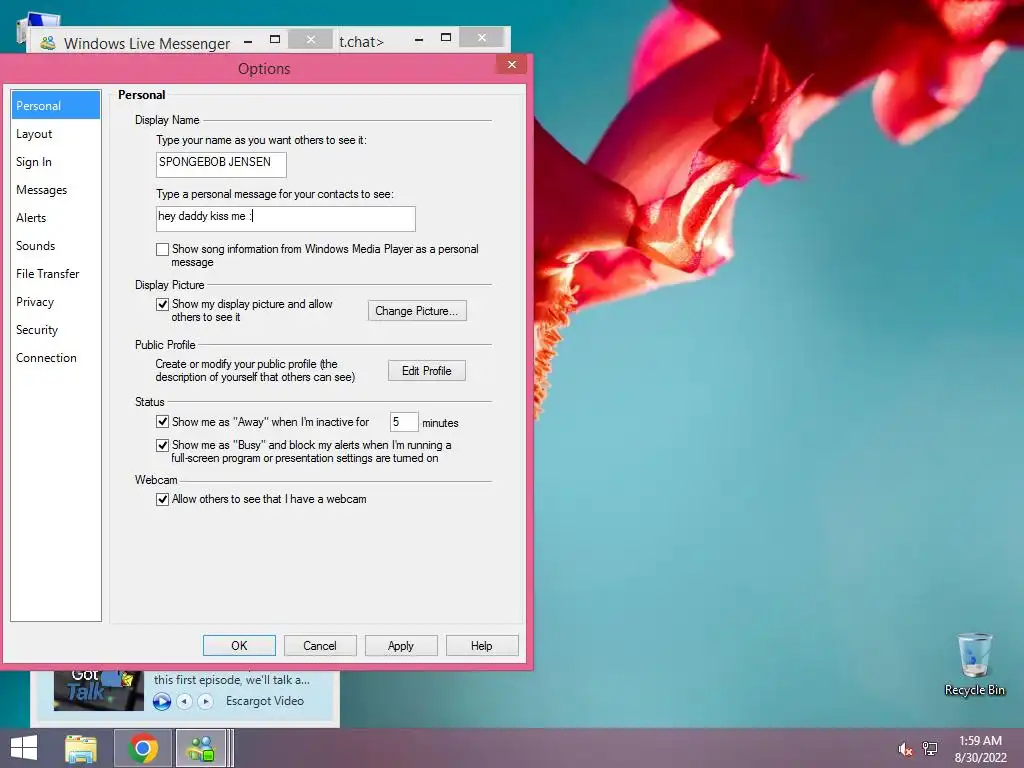
Task: Select the Personal category in Options
Action: pos(56,106)
